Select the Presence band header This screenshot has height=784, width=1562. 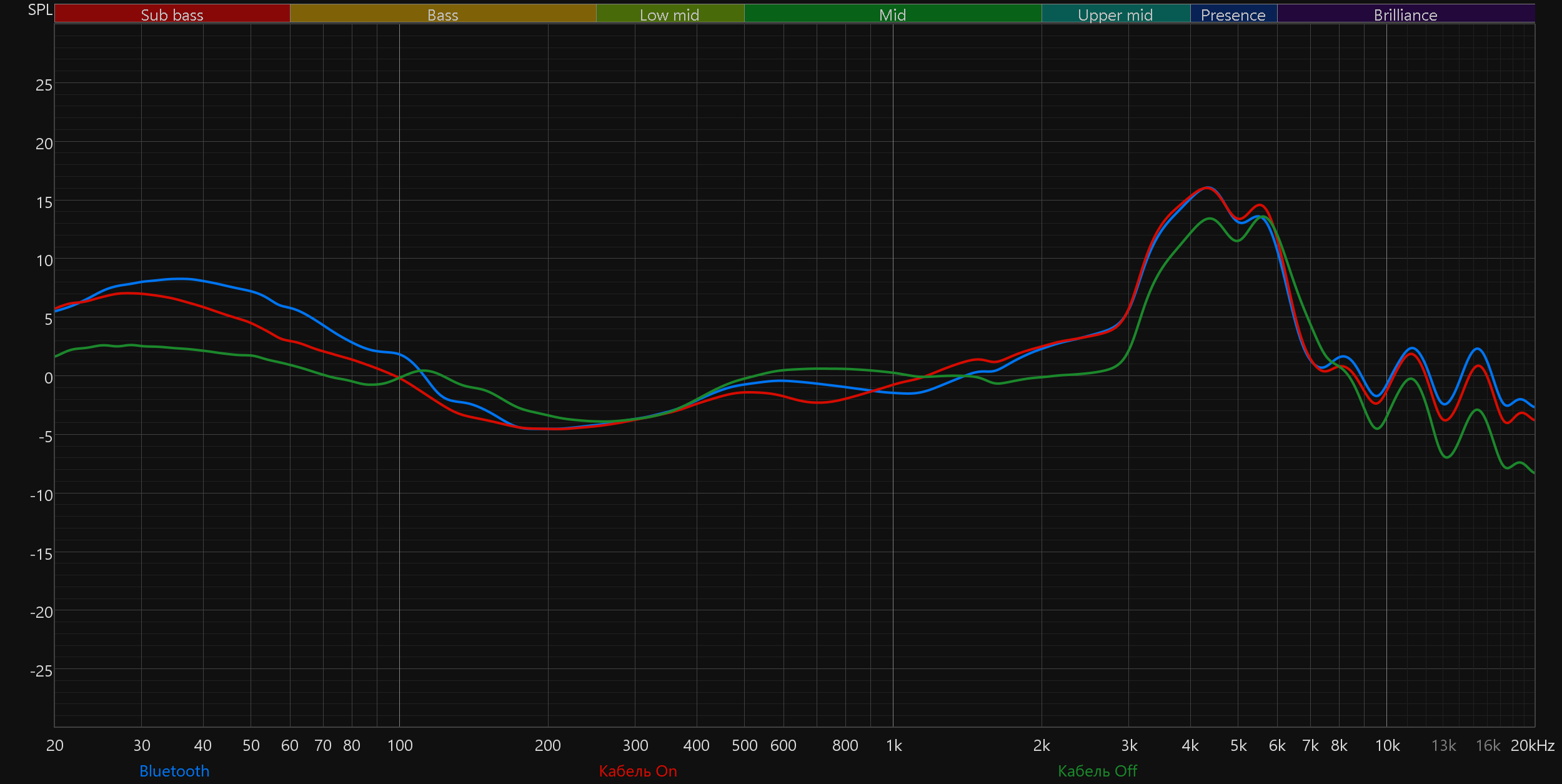click(x=1233, y=14)
